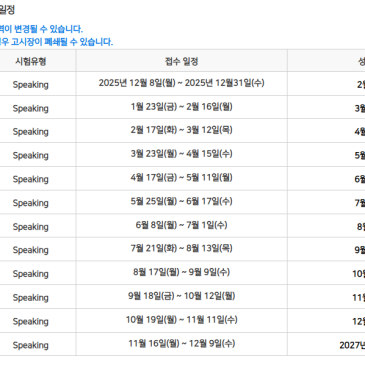Click the 접수 일정 column header

[x=182, y=61]
